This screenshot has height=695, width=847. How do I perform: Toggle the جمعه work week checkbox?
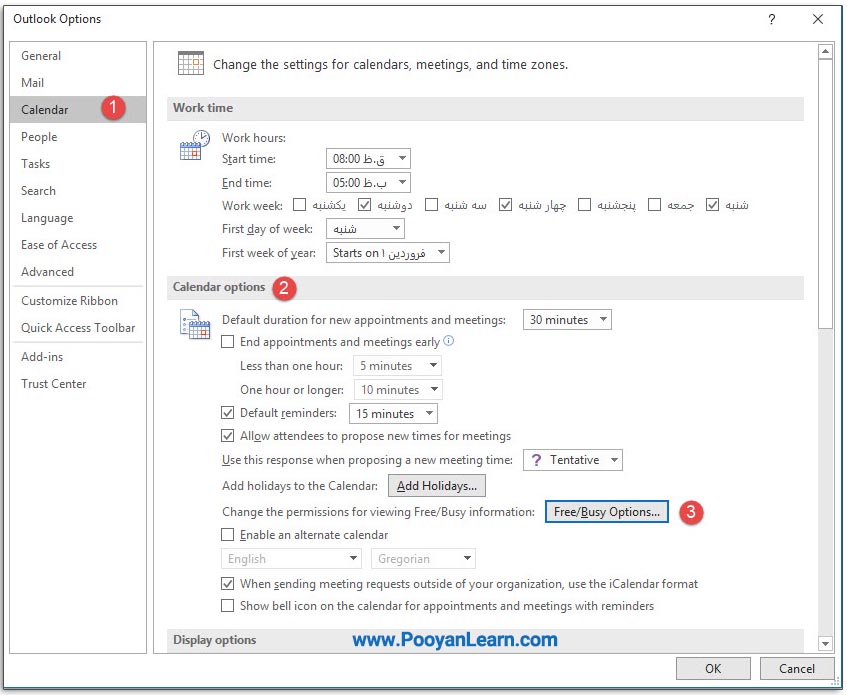pyautogui.click(x=654, y=205)
